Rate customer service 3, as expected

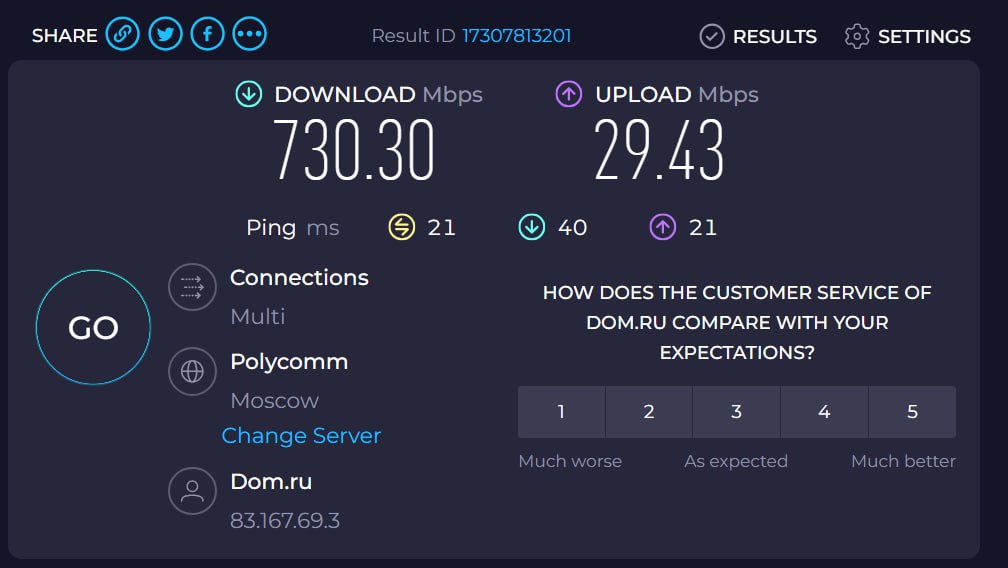737,412
